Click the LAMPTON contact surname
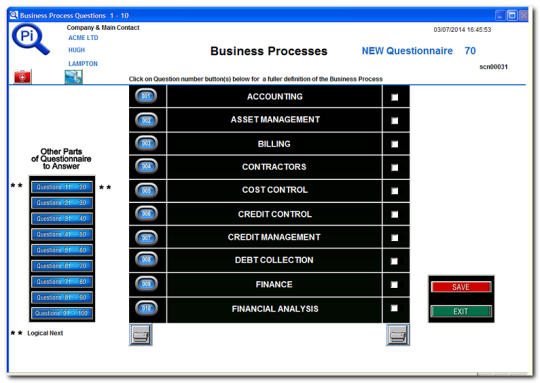Image resolution: width=540 pixels, height=383 pixels. [83, 64]
